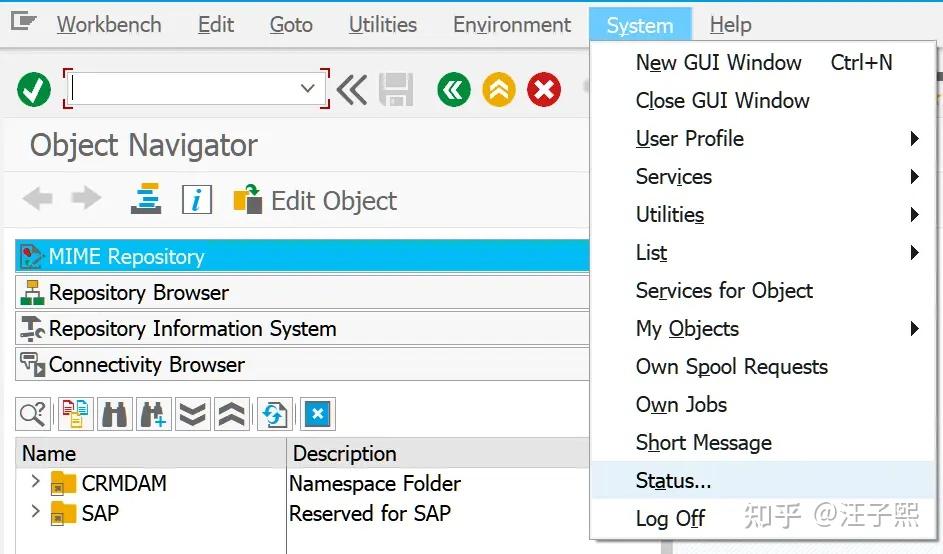Click the green Back icon

pyautogui.click(x=454, y=90)
